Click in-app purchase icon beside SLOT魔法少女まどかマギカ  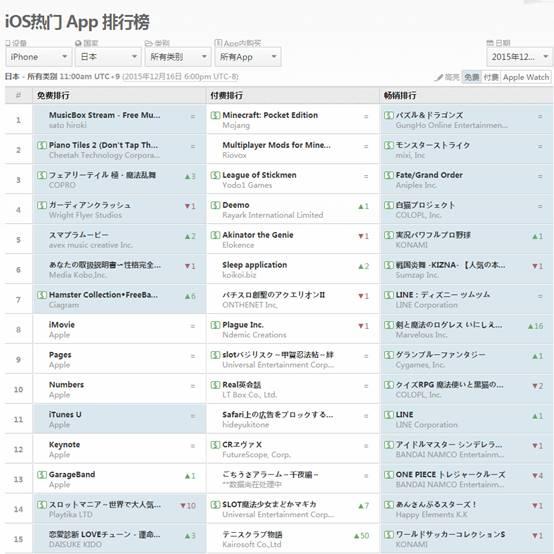[x=215, y=505]
